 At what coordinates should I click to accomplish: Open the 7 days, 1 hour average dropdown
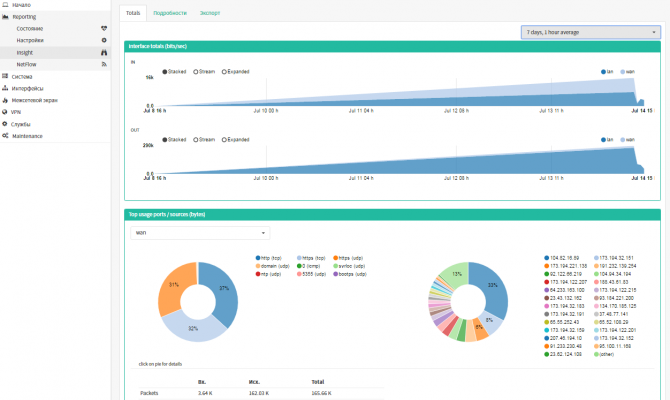tap(591, 32)
